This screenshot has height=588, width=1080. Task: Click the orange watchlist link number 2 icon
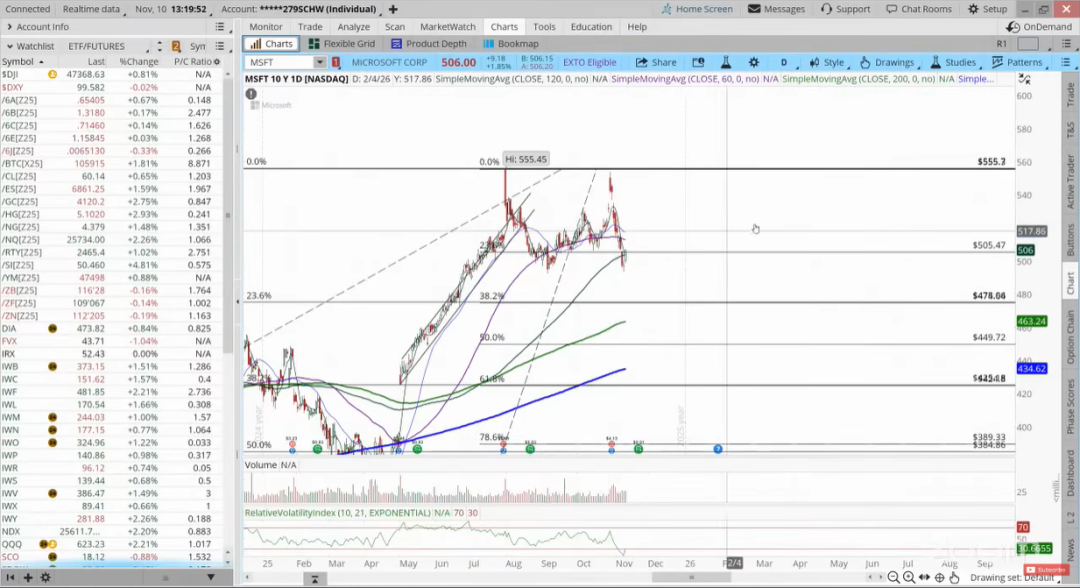point(176,46)
